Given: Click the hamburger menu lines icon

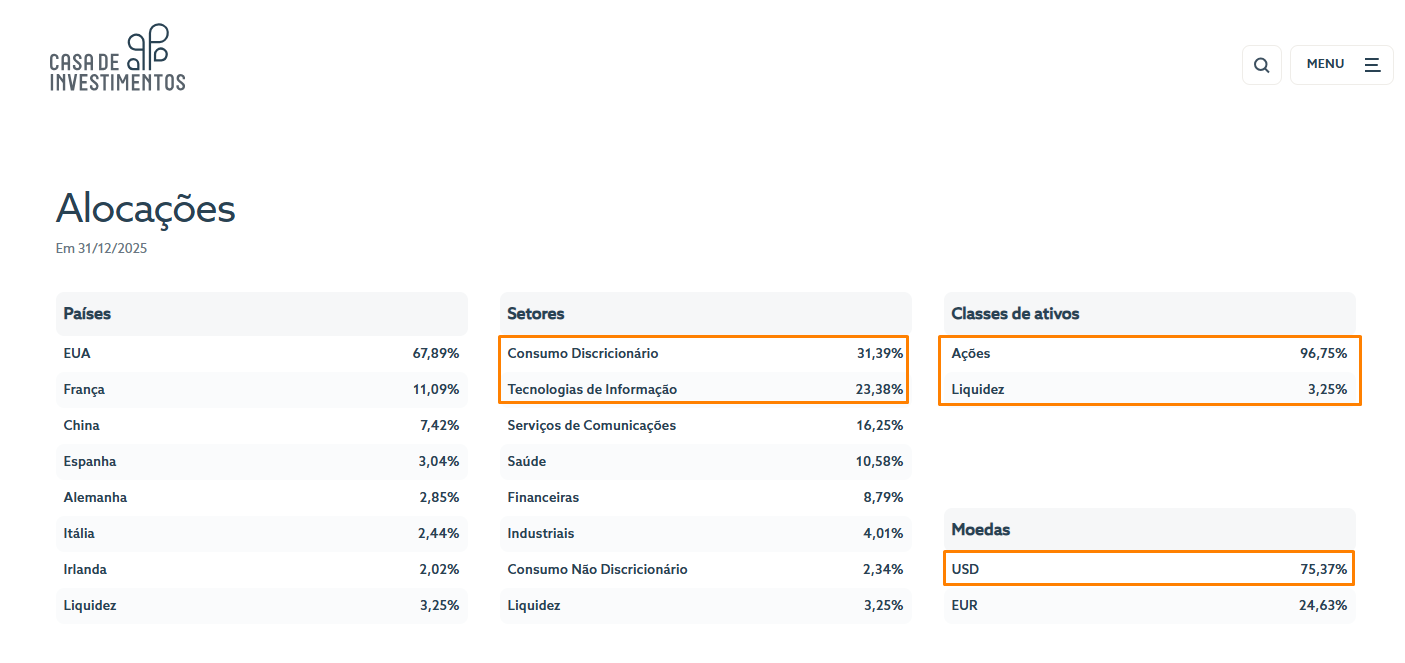Looking at the screenshot, I should pos(1372,64).
